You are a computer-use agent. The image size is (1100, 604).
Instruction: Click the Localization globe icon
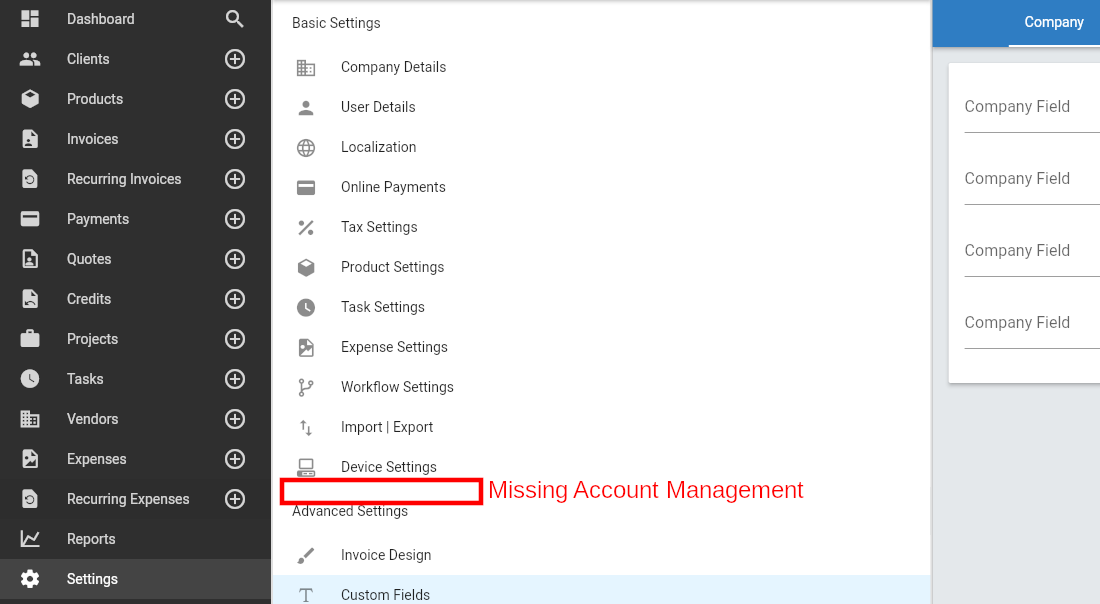pos(306,147)
